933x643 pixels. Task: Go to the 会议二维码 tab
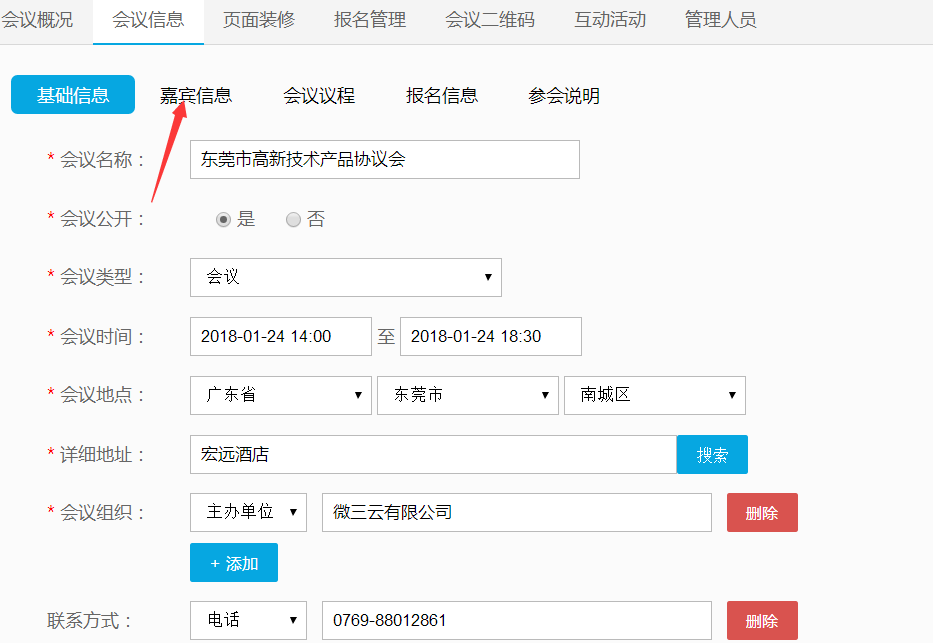click(x=490, y=20)
